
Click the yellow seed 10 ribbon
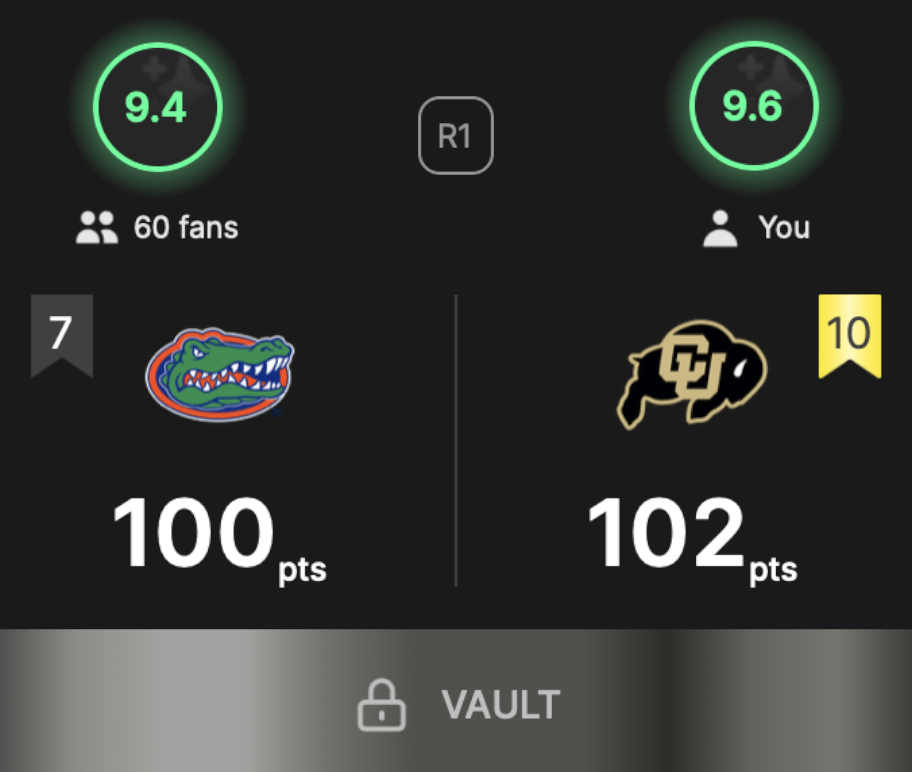point(850,336)
